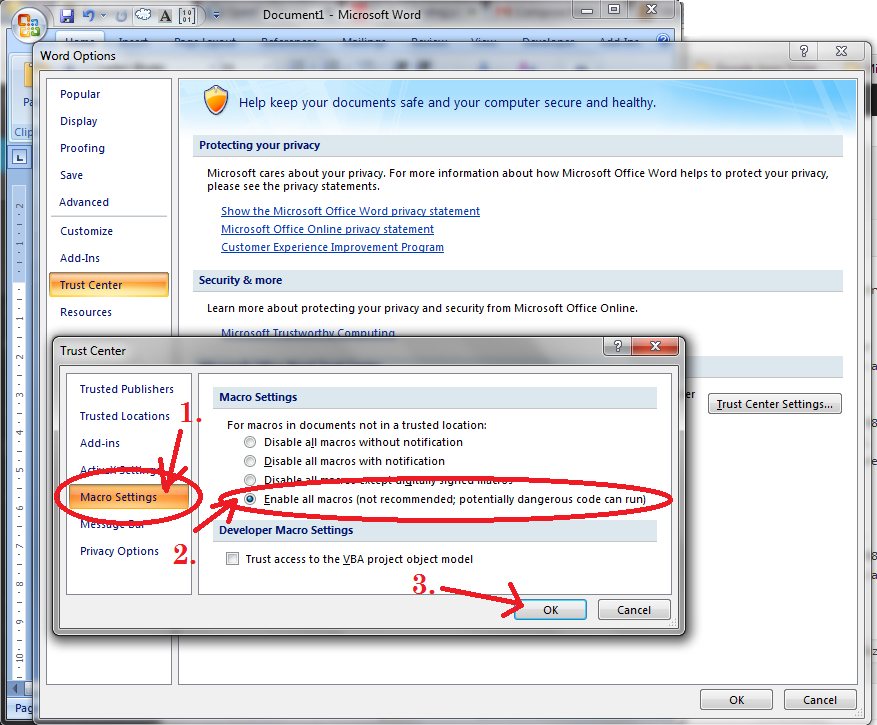
Task: Select Proofing category in Word Options
Action: point(82,148)
